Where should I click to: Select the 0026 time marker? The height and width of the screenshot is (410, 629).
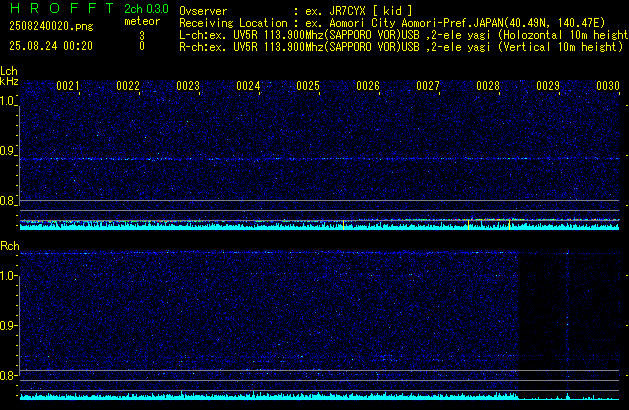click(368, 86)
